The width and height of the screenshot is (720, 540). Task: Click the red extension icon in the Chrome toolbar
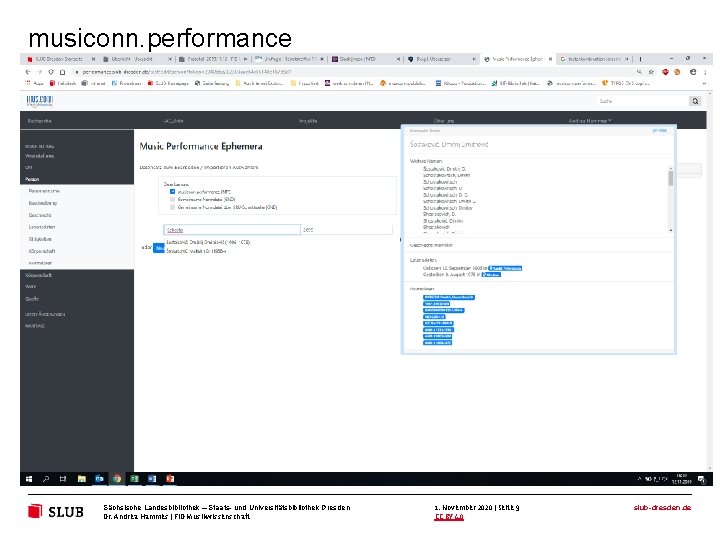665,72
